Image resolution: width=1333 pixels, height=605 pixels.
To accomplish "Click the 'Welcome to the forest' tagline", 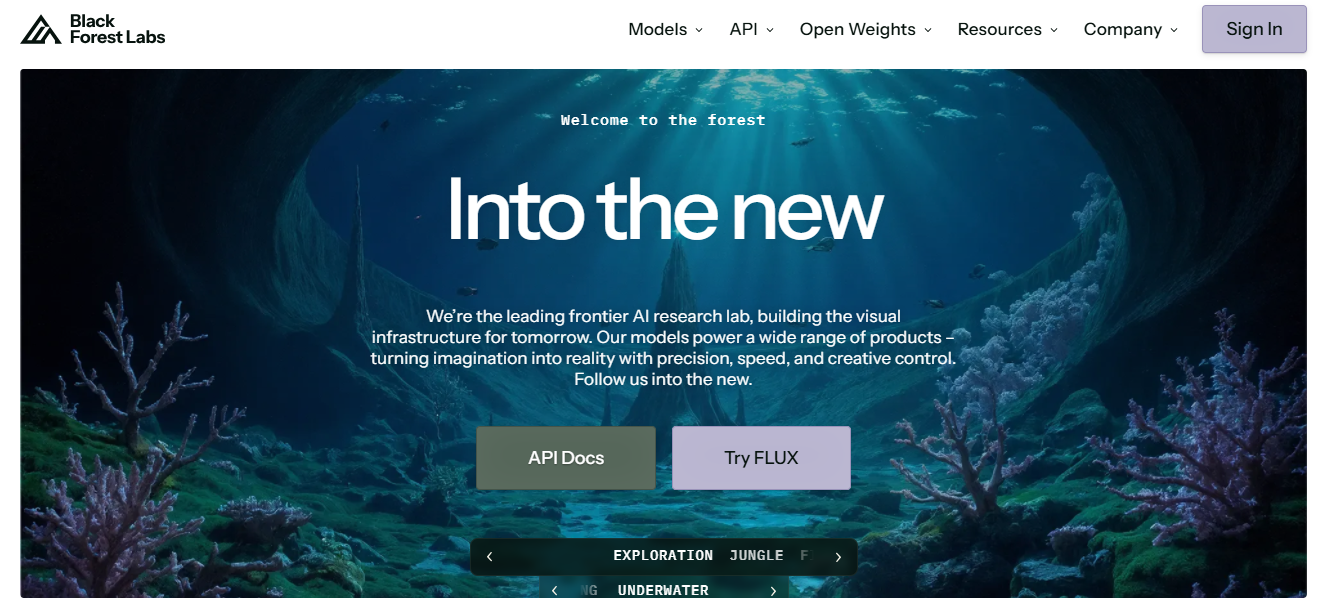I will click(663, 120).
